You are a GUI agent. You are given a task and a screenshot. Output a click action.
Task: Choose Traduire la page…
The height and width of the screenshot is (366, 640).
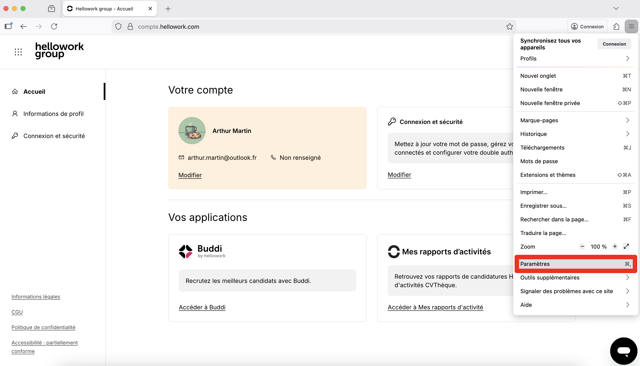(x=575, y=233)
